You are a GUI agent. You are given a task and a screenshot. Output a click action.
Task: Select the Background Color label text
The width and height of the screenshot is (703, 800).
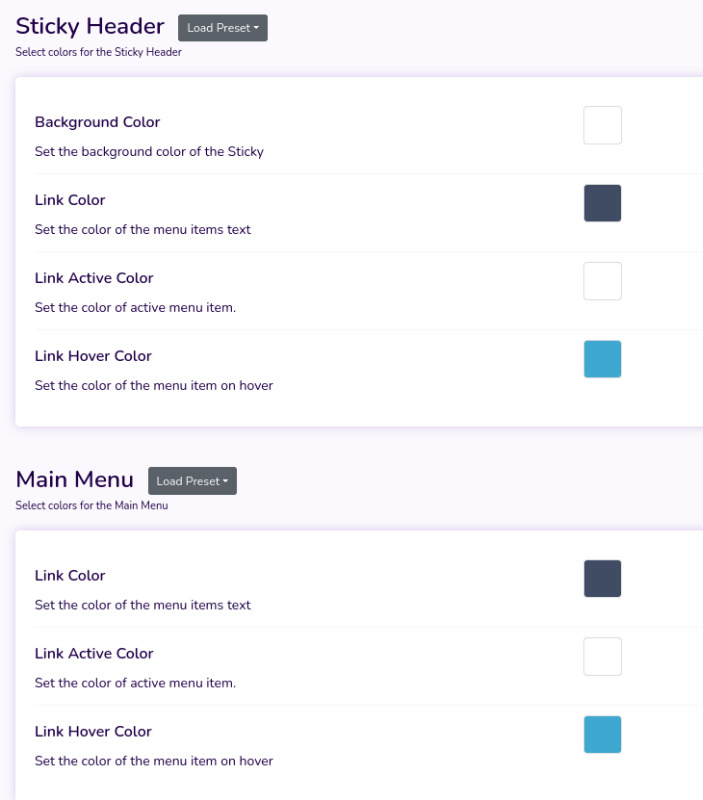[x=97, y=122]
